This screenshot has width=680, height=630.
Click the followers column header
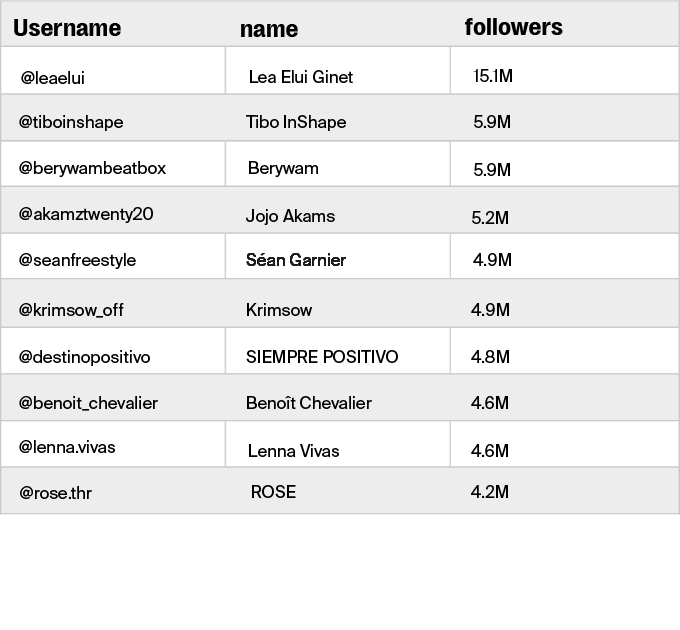click(513, 27)
